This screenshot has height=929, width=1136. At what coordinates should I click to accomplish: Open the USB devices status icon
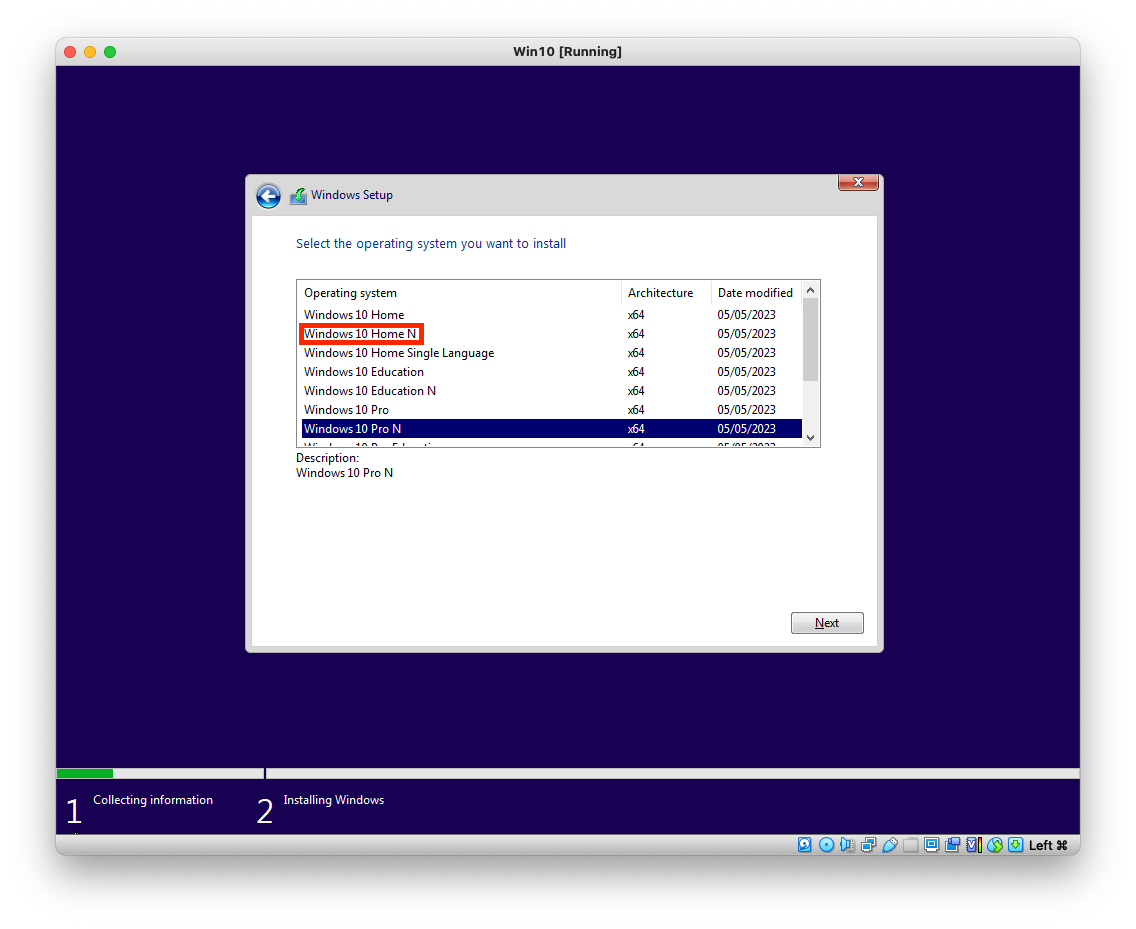(890, 845)
